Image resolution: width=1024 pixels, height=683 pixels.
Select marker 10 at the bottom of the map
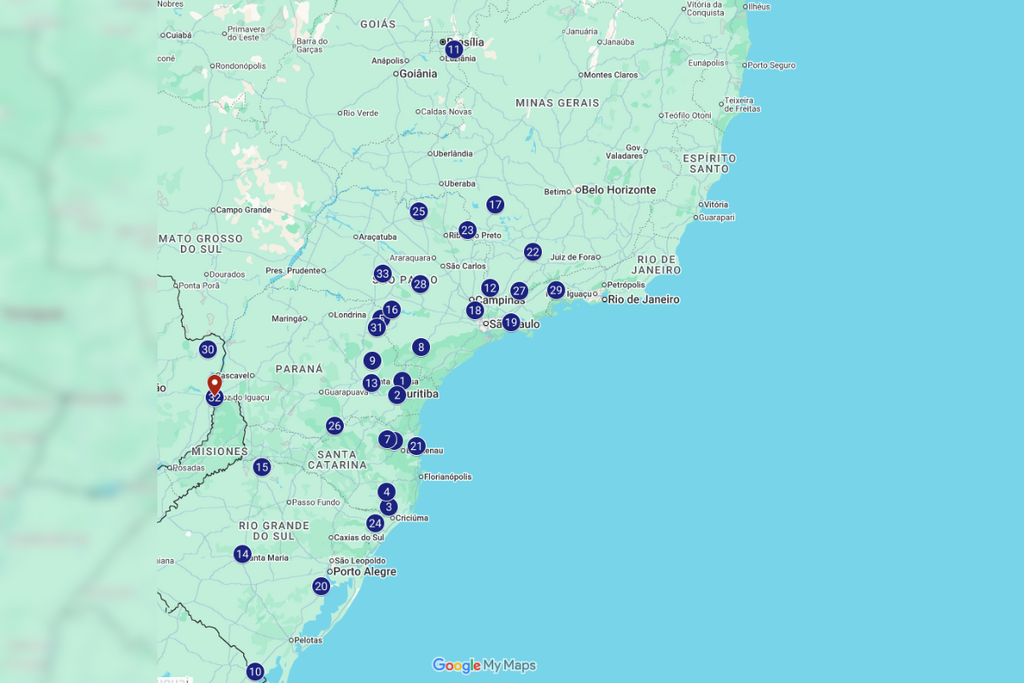(255, 672)
